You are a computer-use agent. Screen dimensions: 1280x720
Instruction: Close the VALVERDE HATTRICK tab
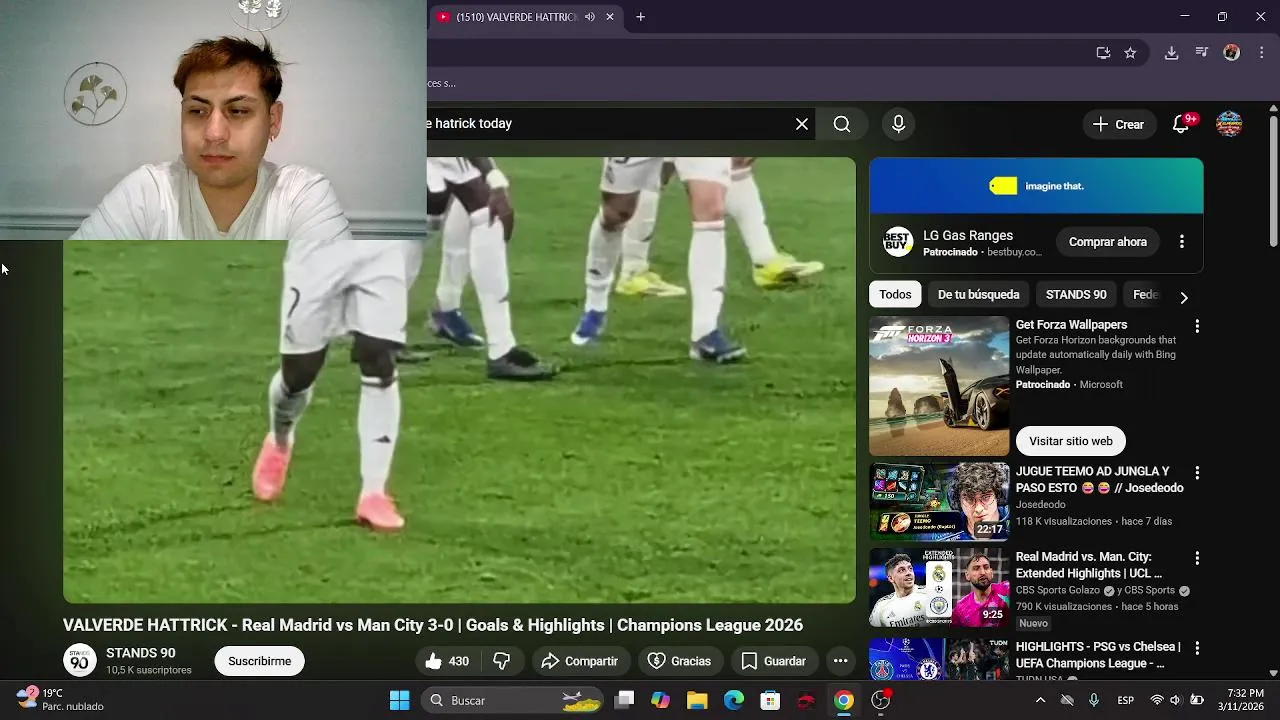pos(609,17)
